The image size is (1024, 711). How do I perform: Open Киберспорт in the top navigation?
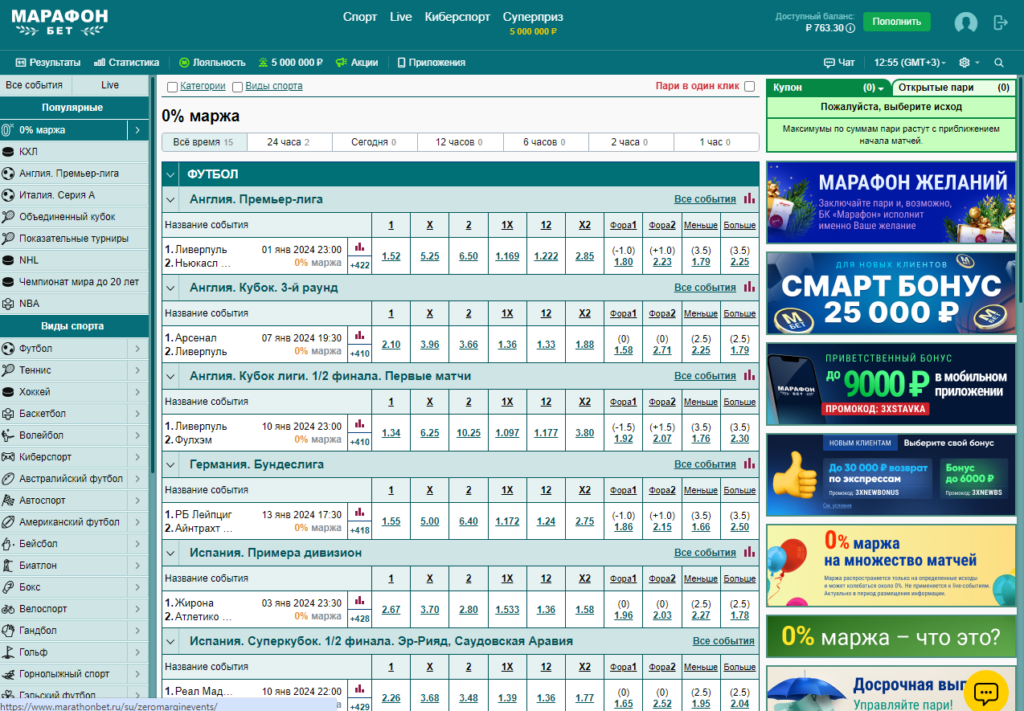pyautogui.click(x=457, y=17)
